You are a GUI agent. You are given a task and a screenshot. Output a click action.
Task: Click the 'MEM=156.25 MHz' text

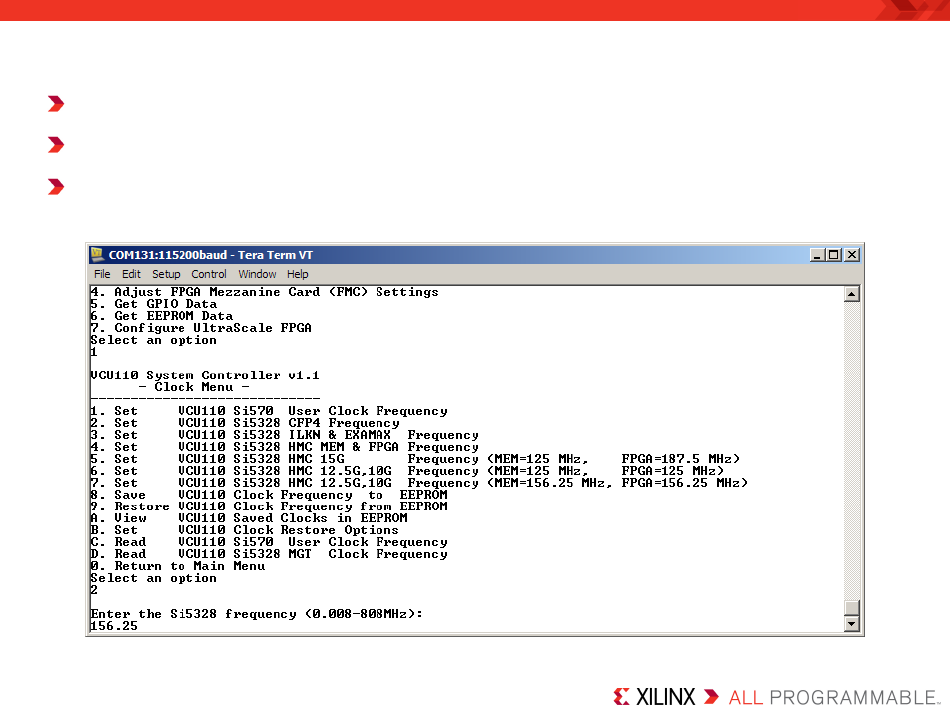click(549, 483)
